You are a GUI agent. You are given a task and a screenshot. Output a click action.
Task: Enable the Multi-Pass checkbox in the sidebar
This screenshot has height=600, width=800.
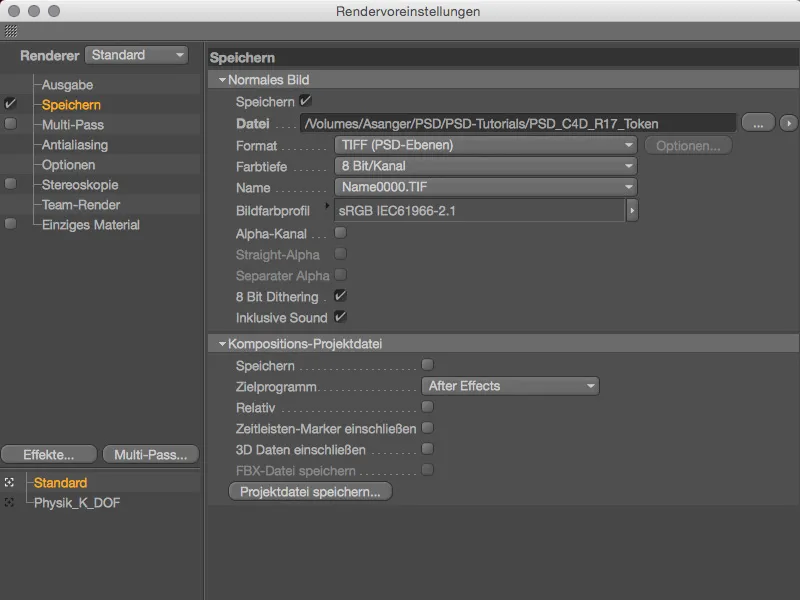pyautogui.click(x=10, y=123)
